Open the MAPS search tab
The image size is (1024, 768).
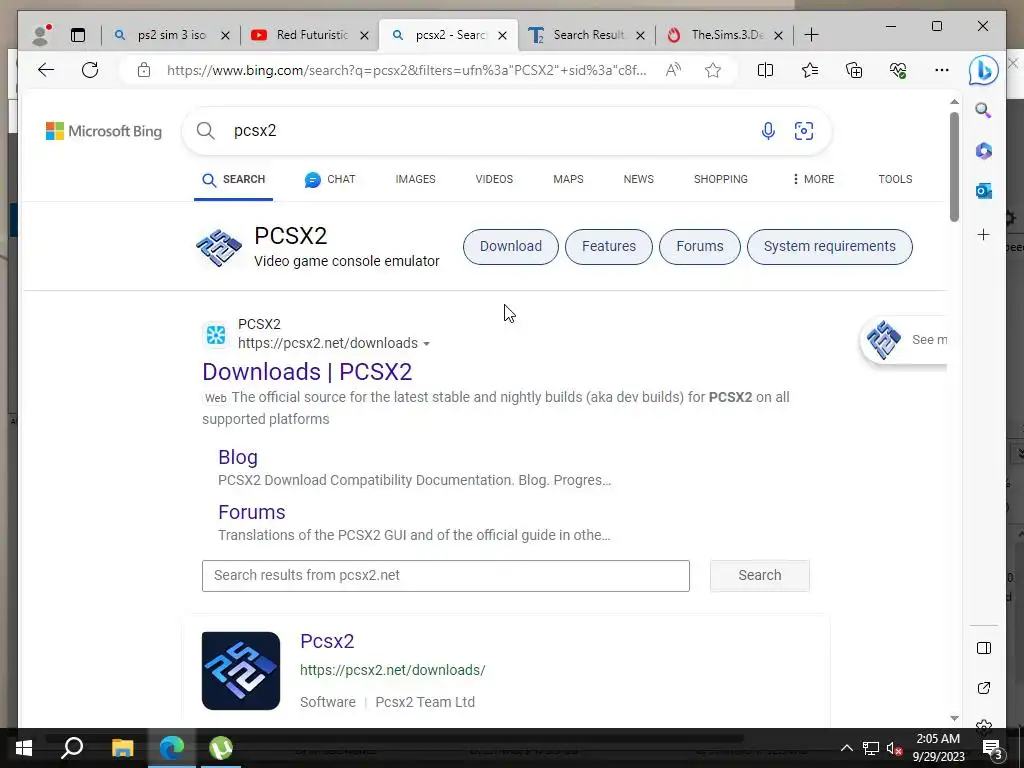click(x=568, y=179)
